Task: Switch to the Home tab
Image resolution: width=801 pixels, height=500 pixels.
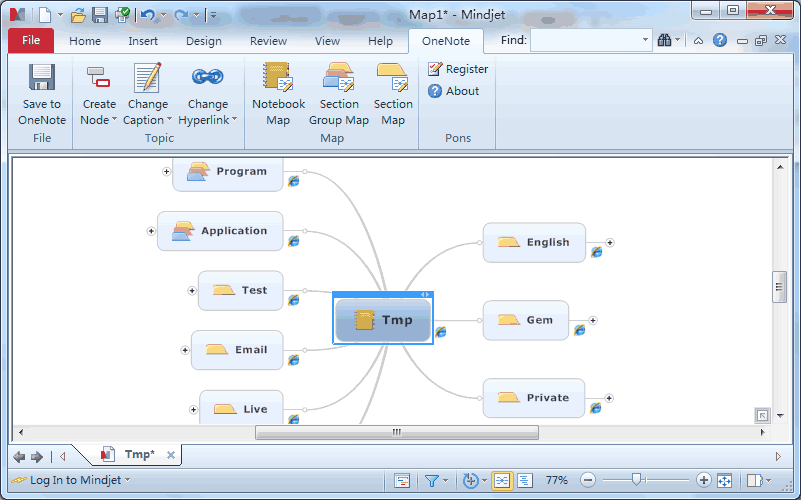Action: tap(85, 41)
